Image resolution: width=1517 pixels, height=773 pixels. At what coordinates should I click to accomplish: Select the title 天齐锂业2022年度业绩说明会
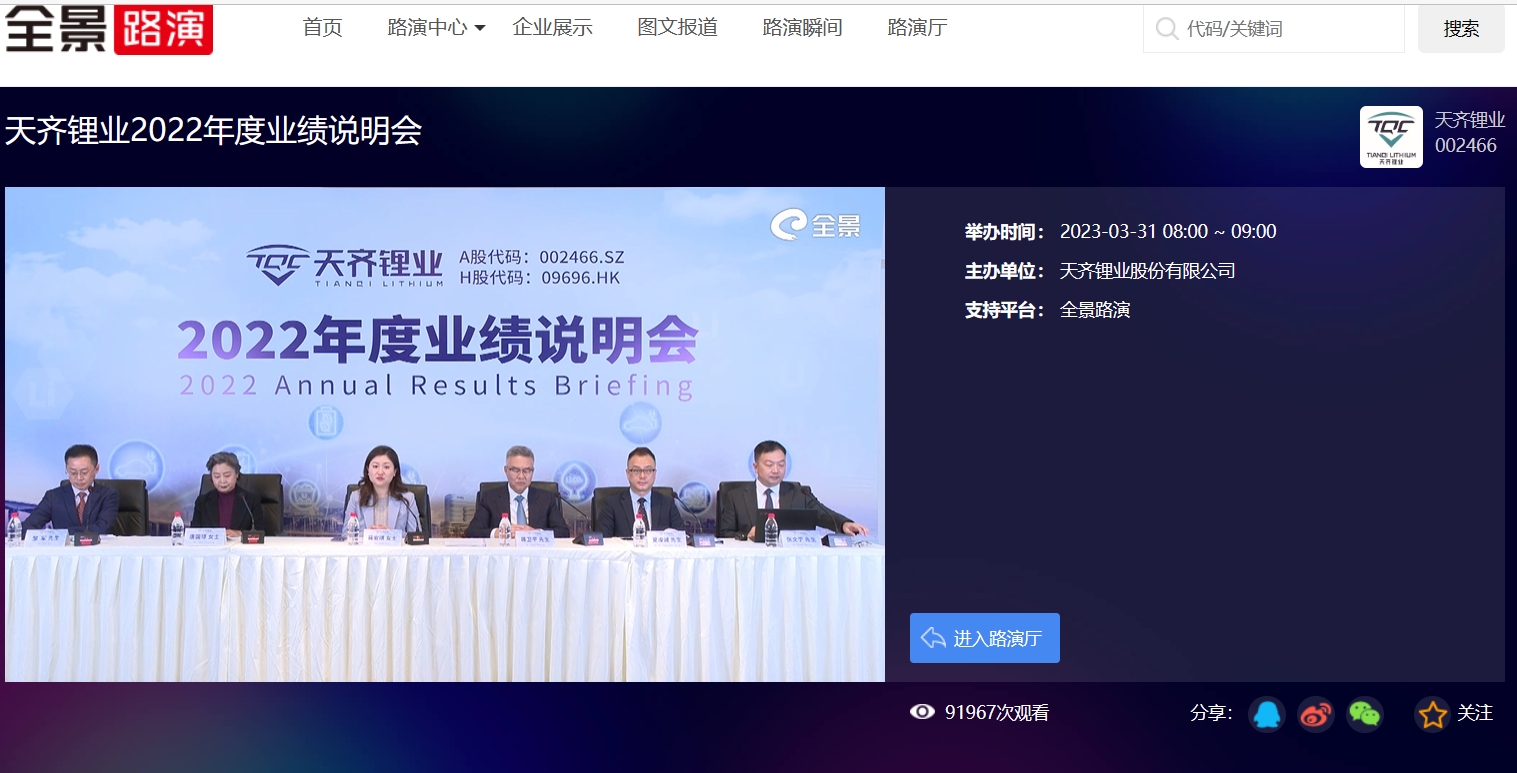tap(213, 131)
